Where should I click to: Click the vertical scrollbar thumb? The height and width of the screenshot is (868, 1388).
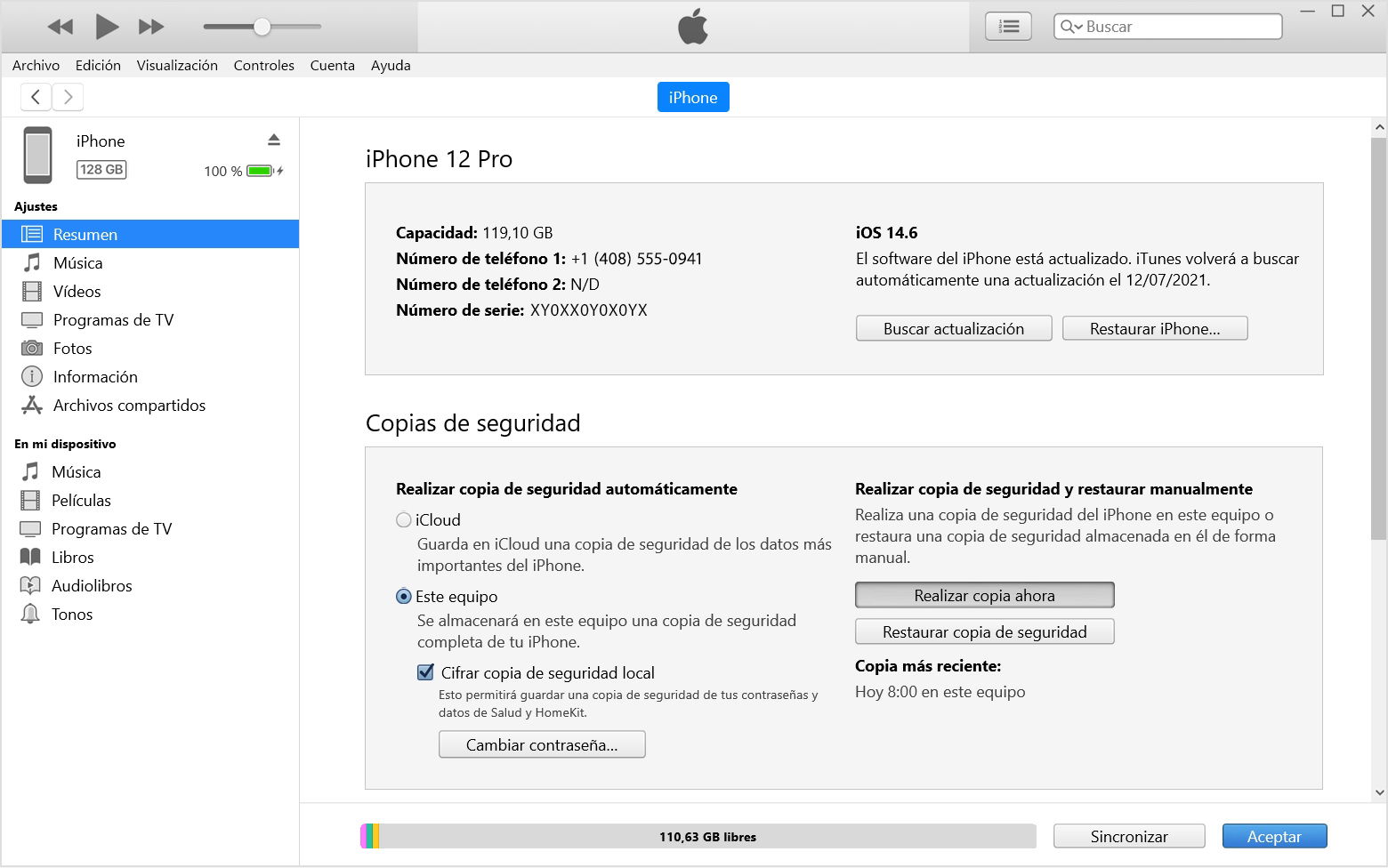[x=1379, y=338]
